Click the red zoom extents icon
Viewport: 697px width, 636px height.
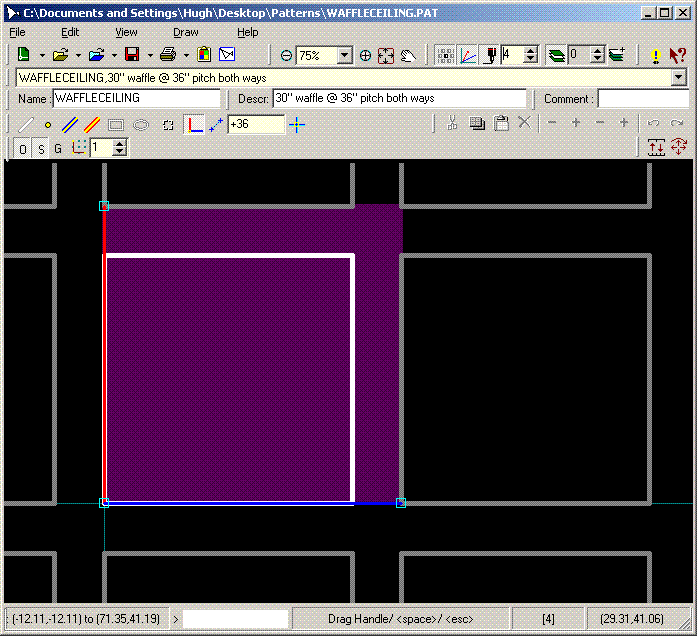(x=386, y=56)
